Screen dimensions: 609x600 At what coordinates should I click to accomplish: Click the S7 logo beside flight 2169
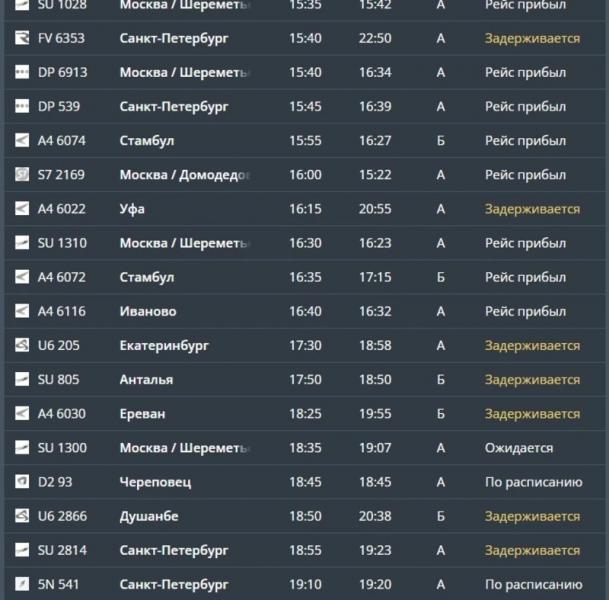point(22,174)
